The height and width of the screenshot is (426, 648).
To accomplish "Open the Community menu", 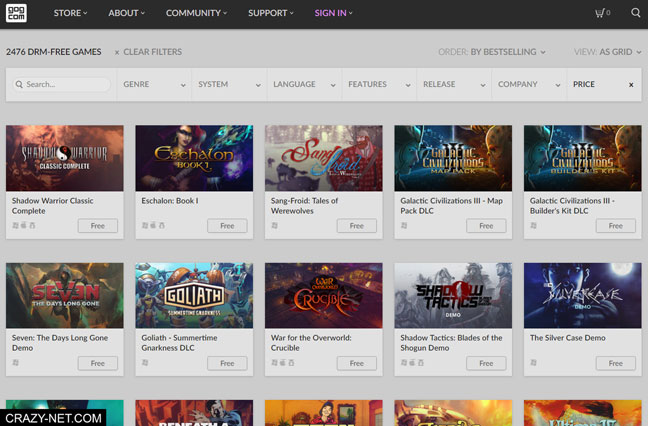I will (196, 13).
